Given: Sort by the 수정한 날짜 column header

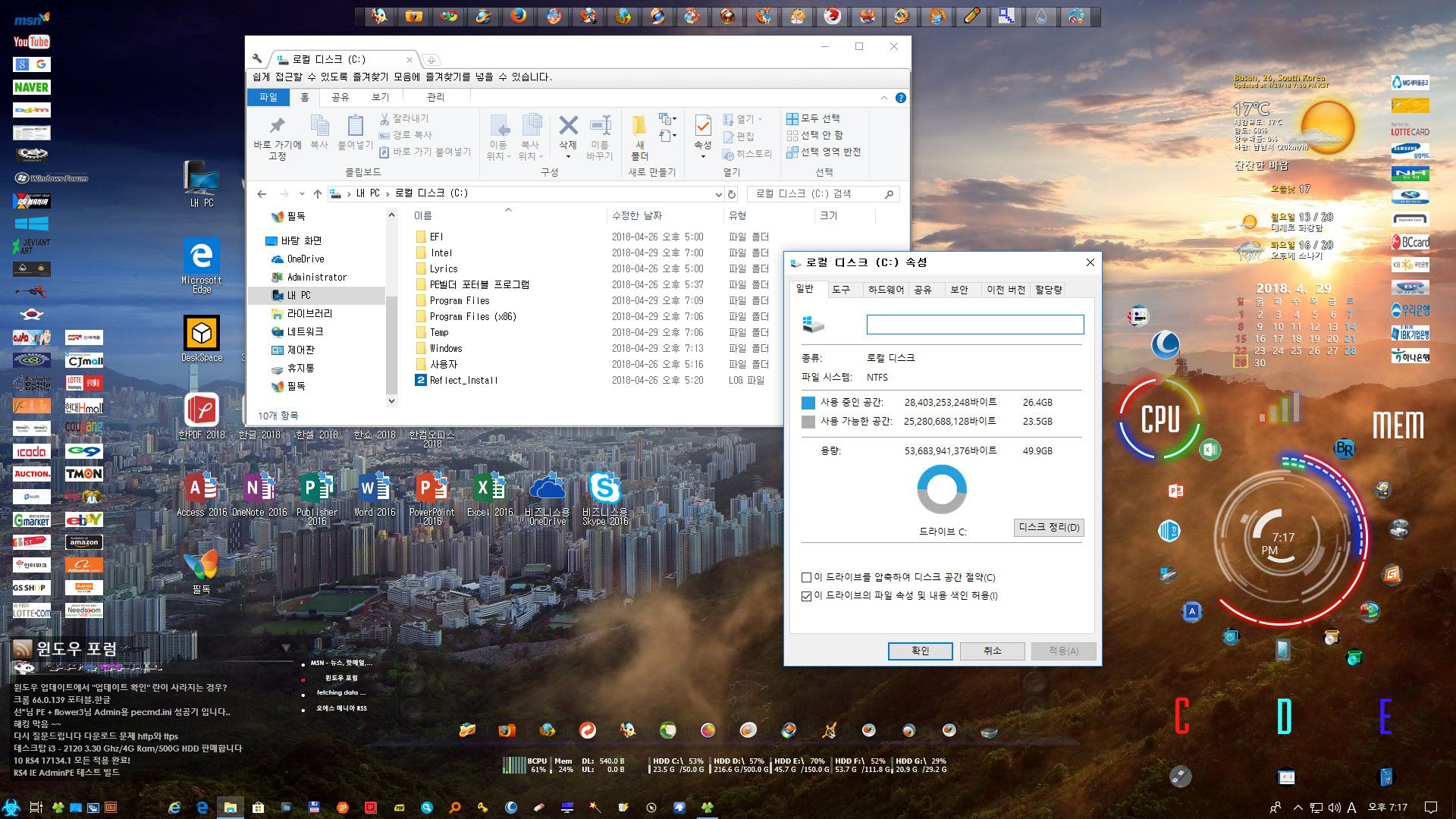Looking at the screenshot, I should point(637,216).
